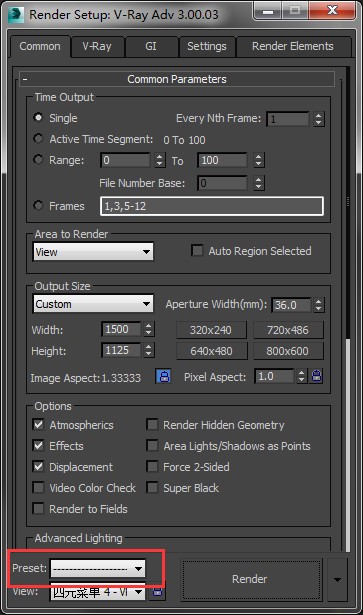Click the Pixel Aspect field 1.0
363x615 pixels.
[274, 376]
